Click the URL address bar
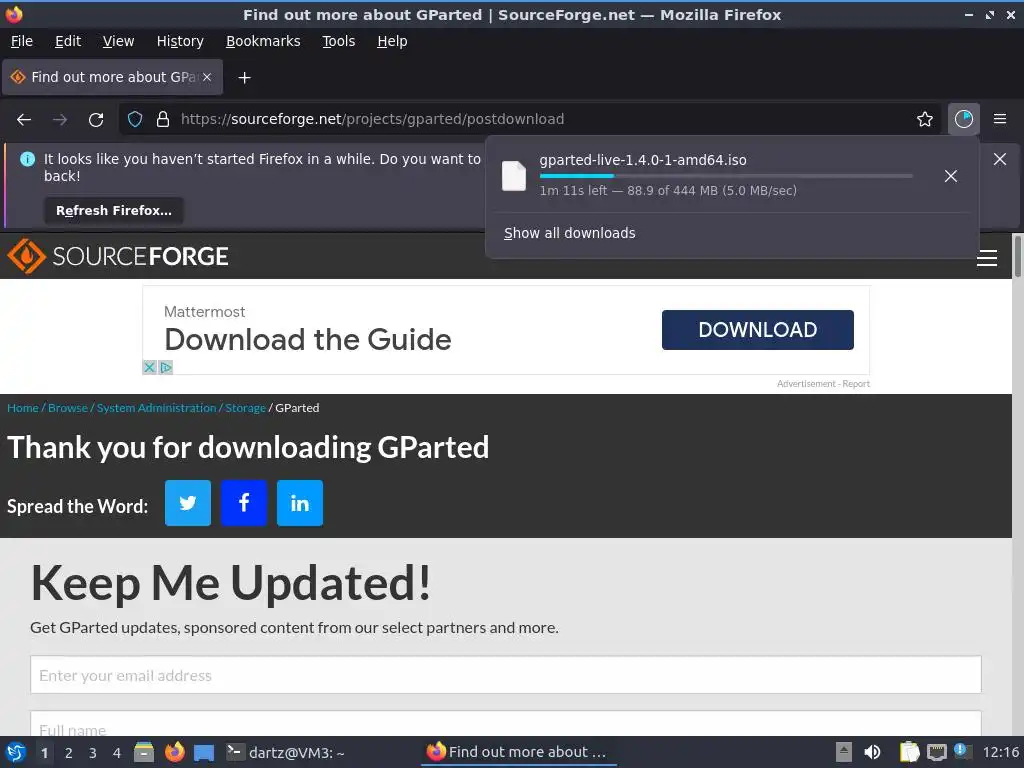 click(x=529, y=120)
